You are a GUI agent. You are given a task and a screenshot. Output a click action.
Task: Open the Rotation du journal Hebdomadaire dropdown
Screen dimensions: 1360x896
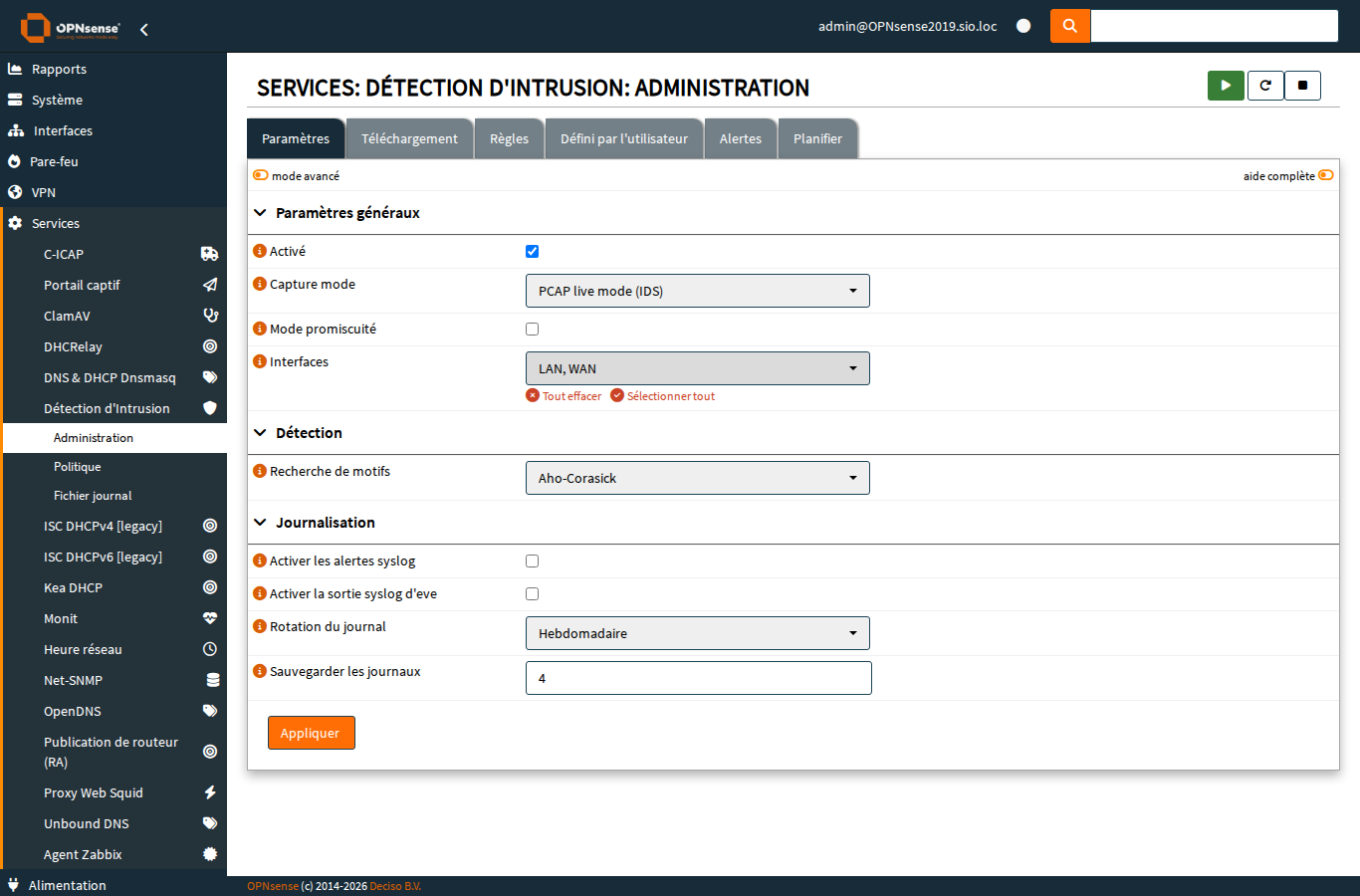(x=698, y=633)
